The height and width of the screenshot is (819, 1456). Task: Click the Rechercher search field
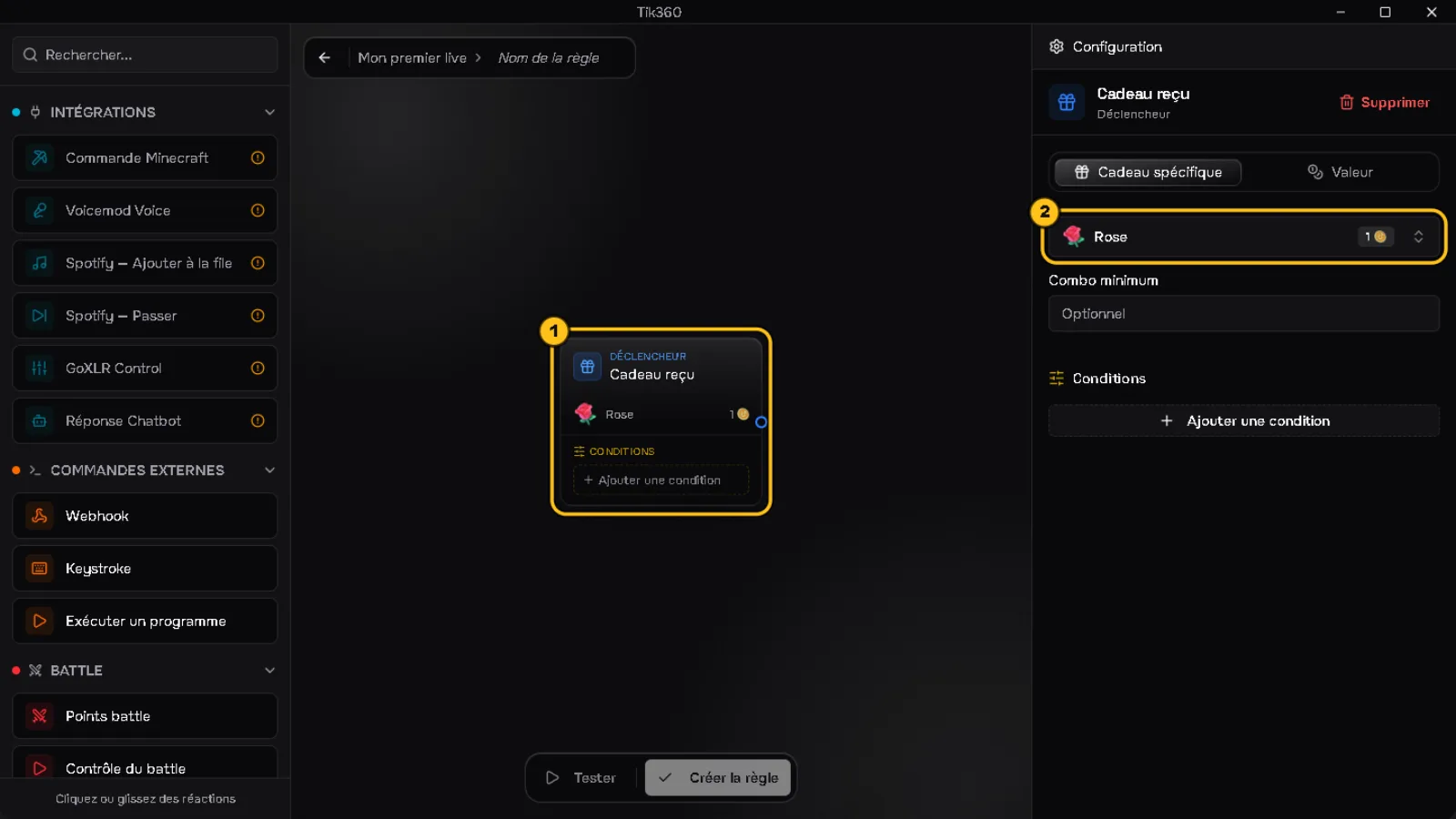click(x=145, y=56)
